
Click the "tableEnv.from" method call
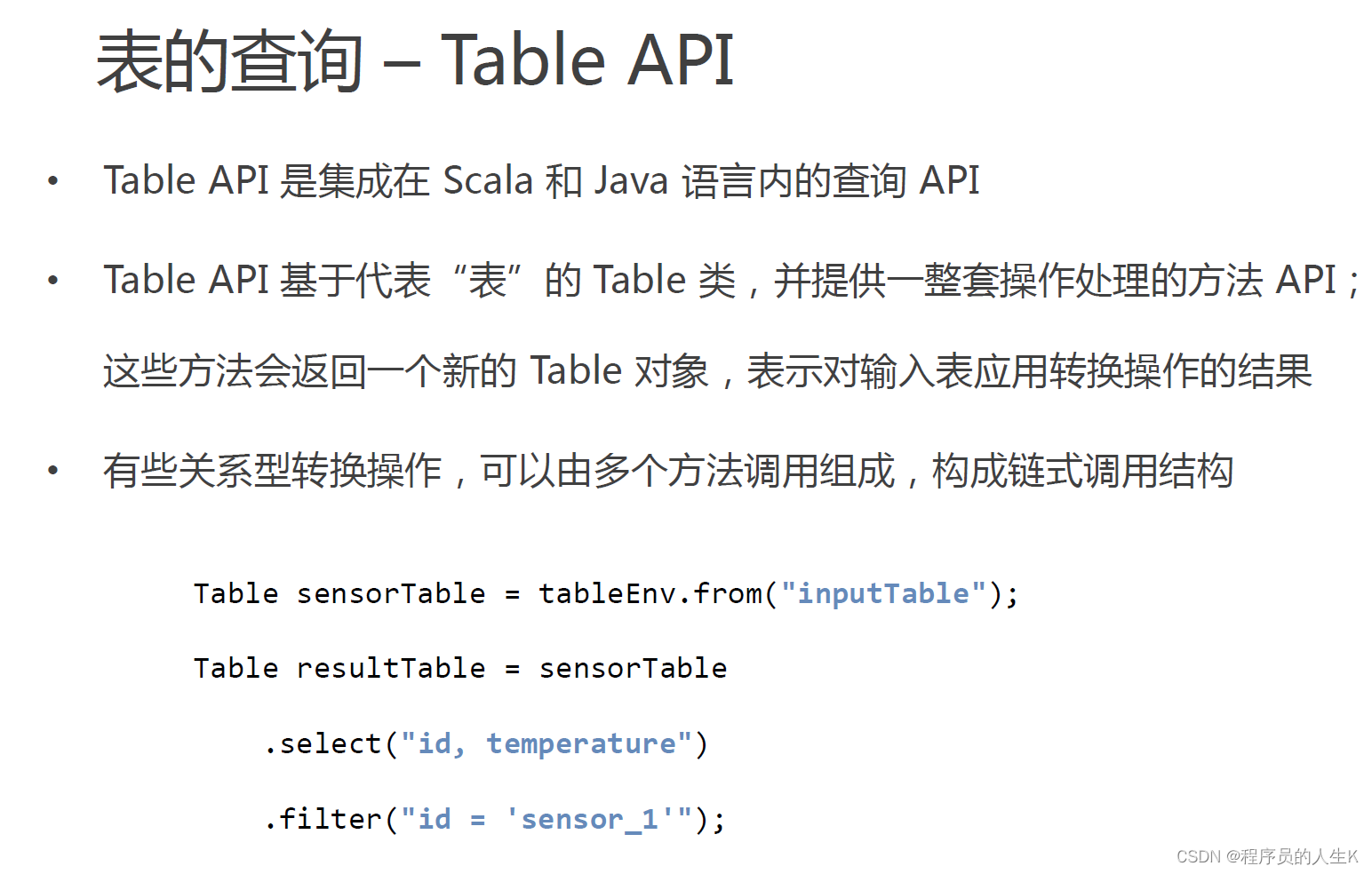[650, 593]
